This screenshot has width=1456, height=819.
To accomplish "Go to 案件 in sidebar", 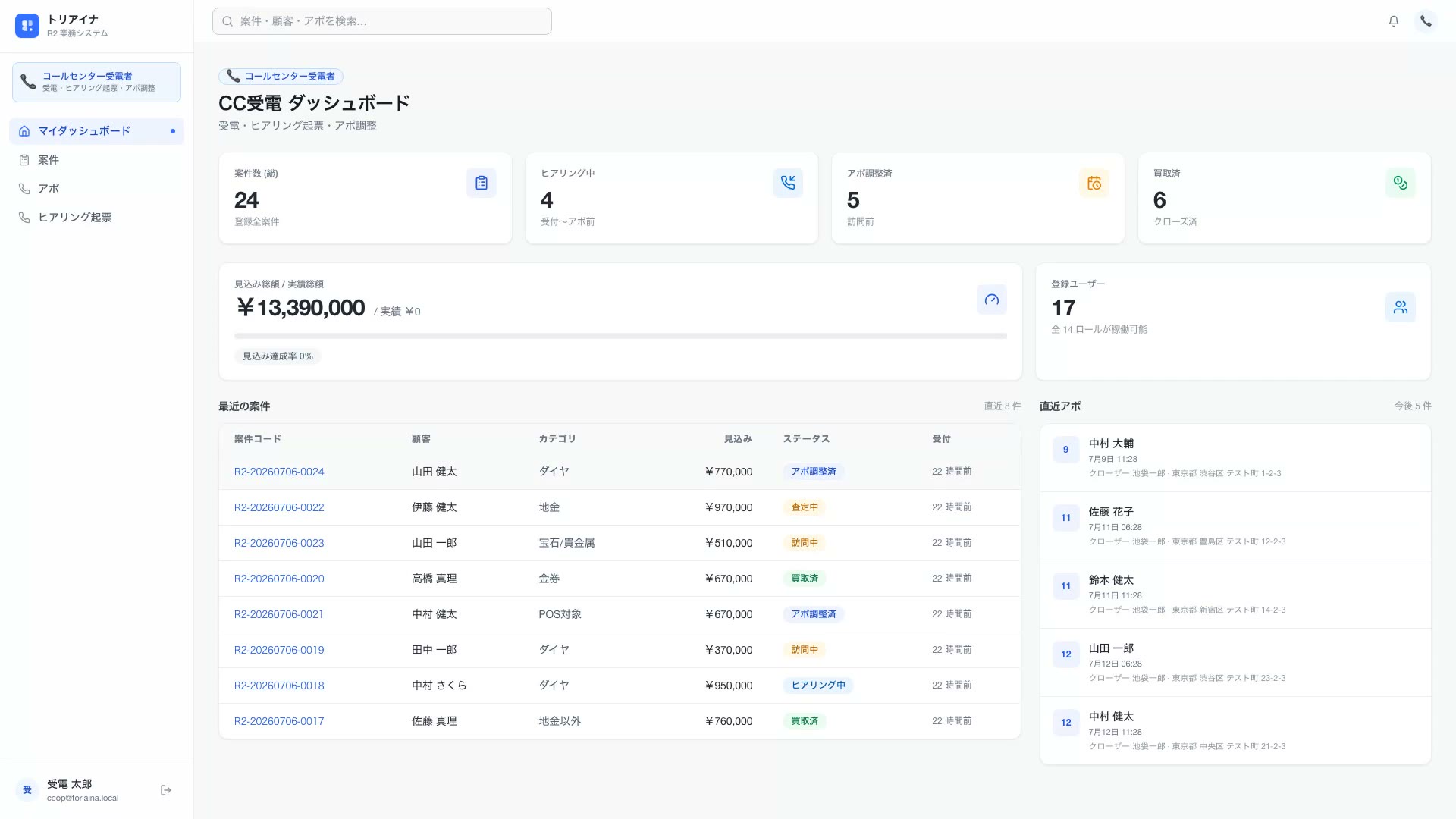I will coord(96,160).
